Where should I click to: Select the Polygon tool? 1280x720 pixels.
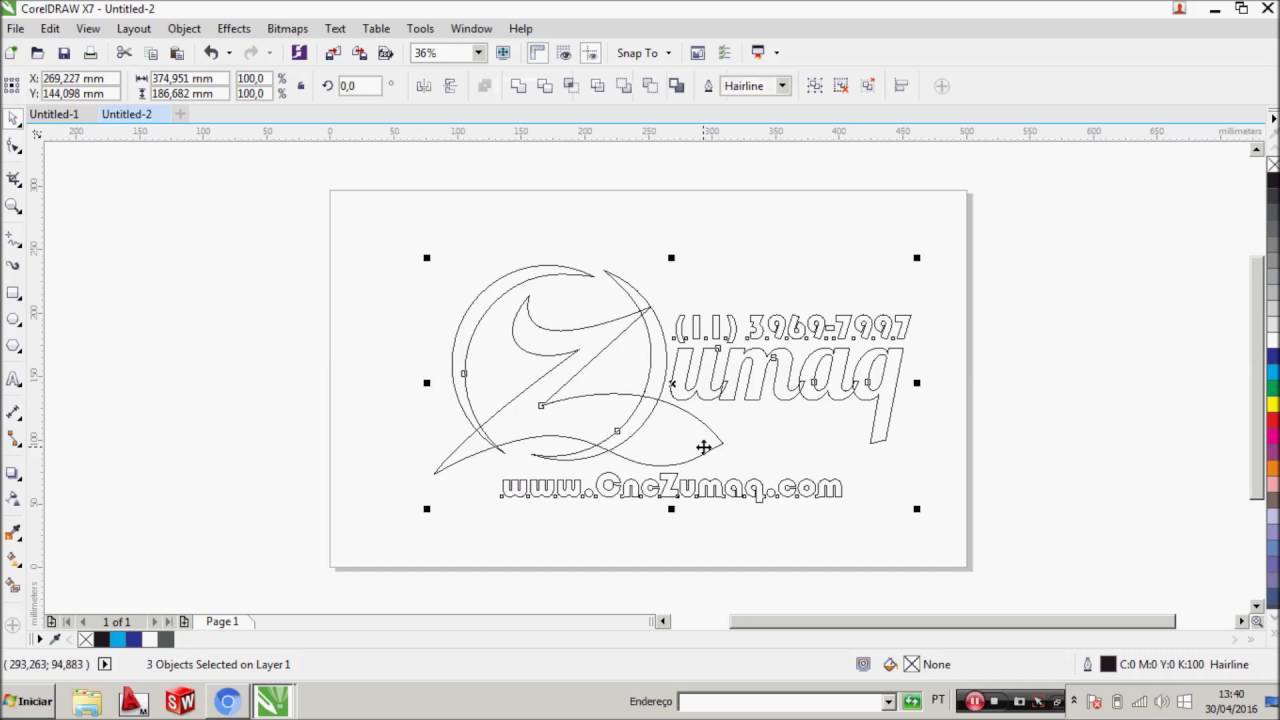point(13,346)
